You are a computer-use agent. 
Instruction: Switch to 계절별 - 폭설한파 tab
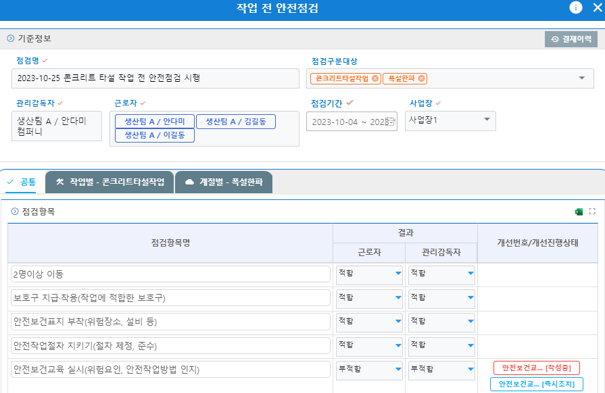[224, 182]
